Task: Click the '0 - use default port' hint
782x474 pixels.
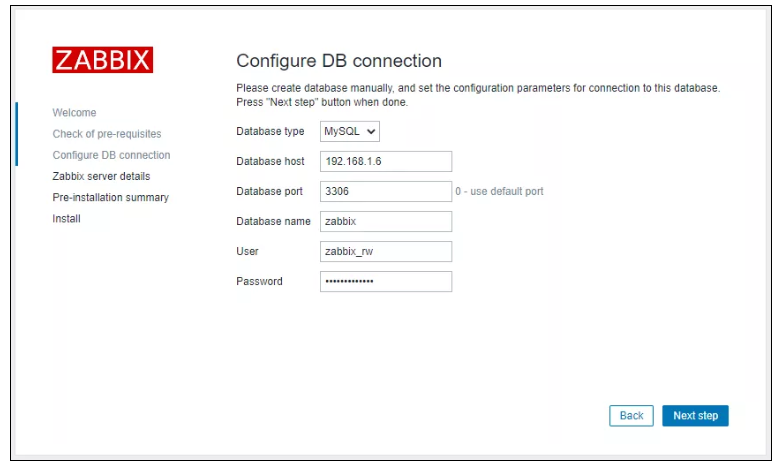Action: point(499,192)
